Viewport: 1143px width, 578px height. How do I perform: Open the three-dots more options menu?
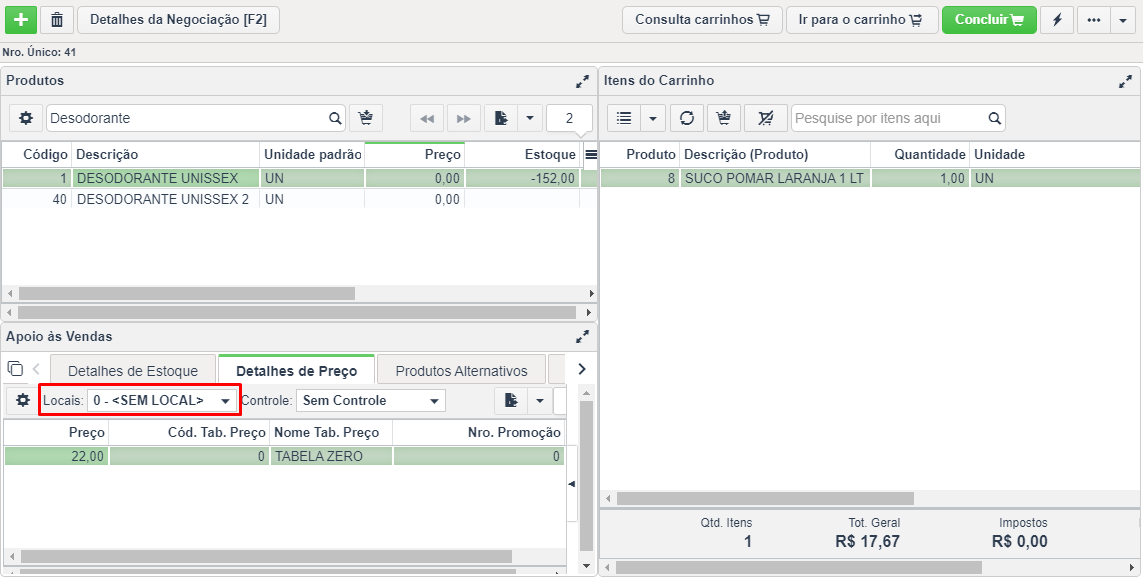pos(1093,20)
